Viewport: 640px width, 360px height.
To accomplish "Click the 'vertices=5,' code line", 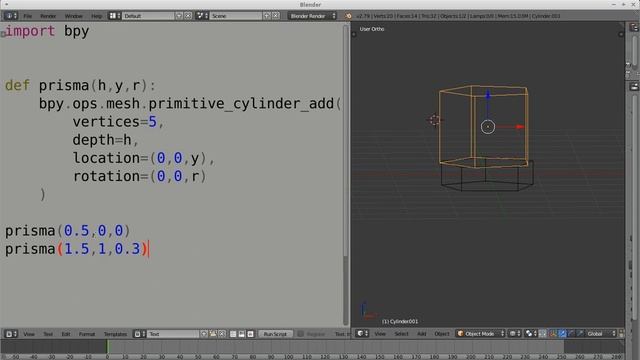I will 118,122.
